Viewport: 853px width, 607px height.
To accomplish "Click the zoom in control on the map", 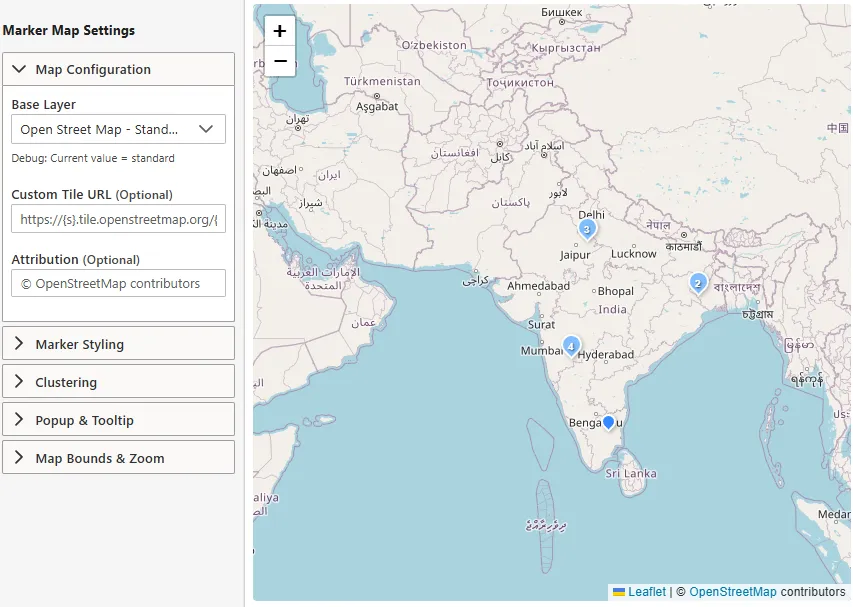I will click(x=279, y=31).
